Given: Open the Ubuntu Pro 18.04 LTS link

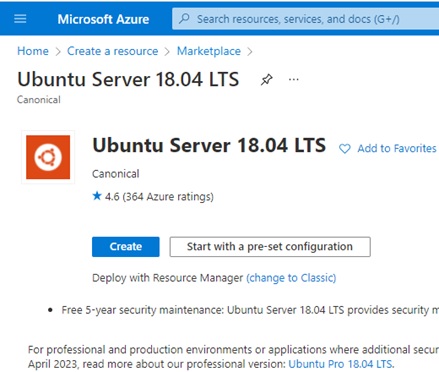Looking at the screenshot, I should tap(340, 364).
